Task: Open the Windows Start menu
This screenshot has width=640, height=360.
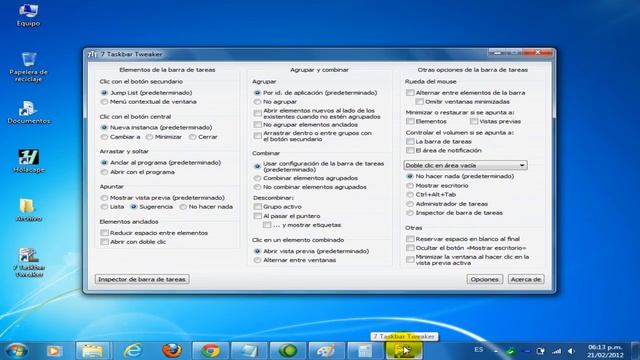Action: 17,351
